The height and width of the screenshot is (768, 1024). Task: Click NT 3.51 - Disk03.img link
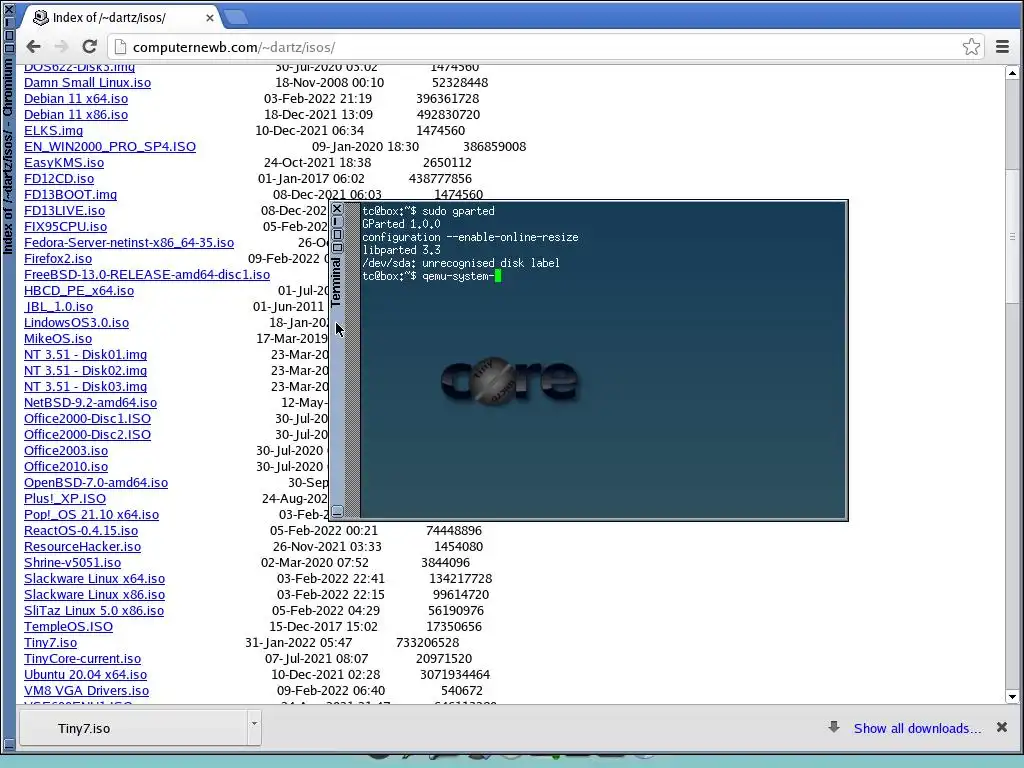[x=86, y=387]
